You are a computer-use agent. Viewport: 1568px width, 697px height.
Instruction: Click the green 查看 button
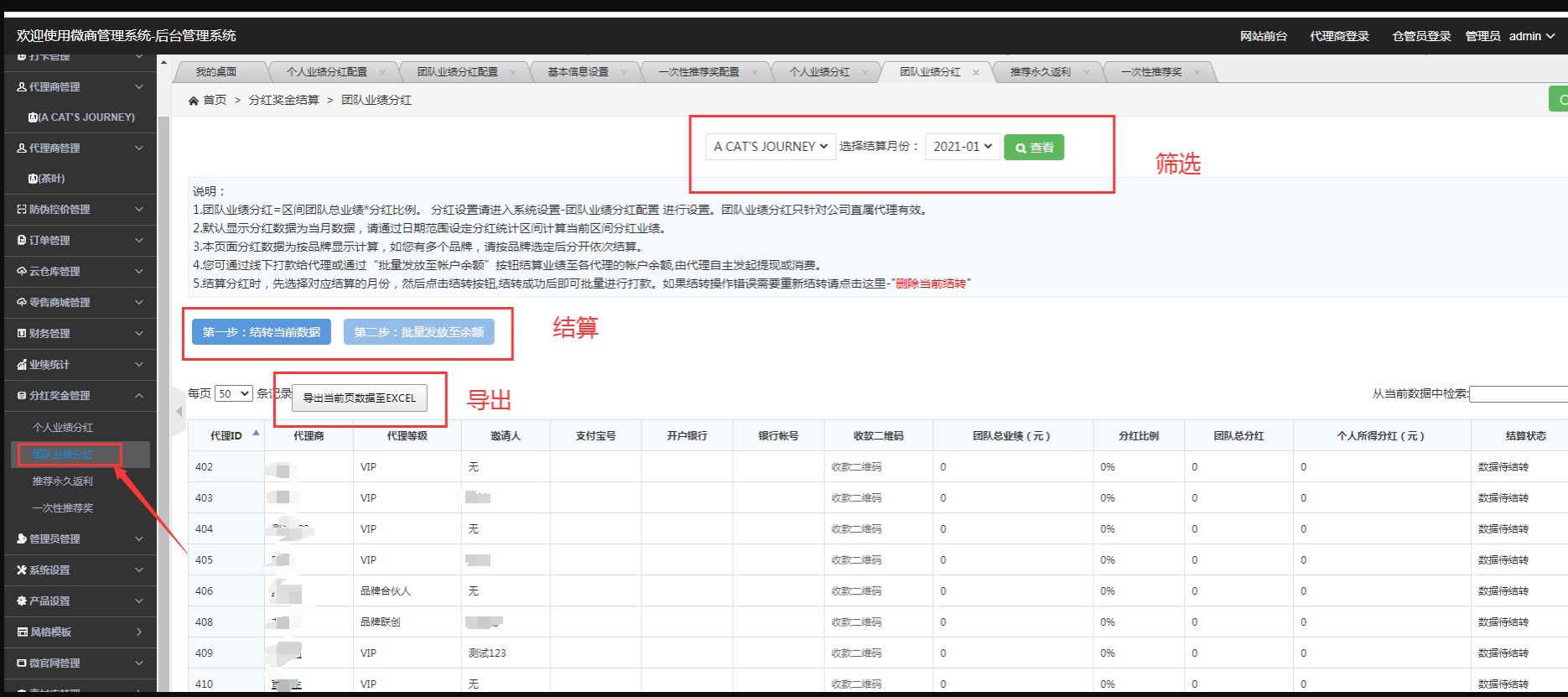1034,148
